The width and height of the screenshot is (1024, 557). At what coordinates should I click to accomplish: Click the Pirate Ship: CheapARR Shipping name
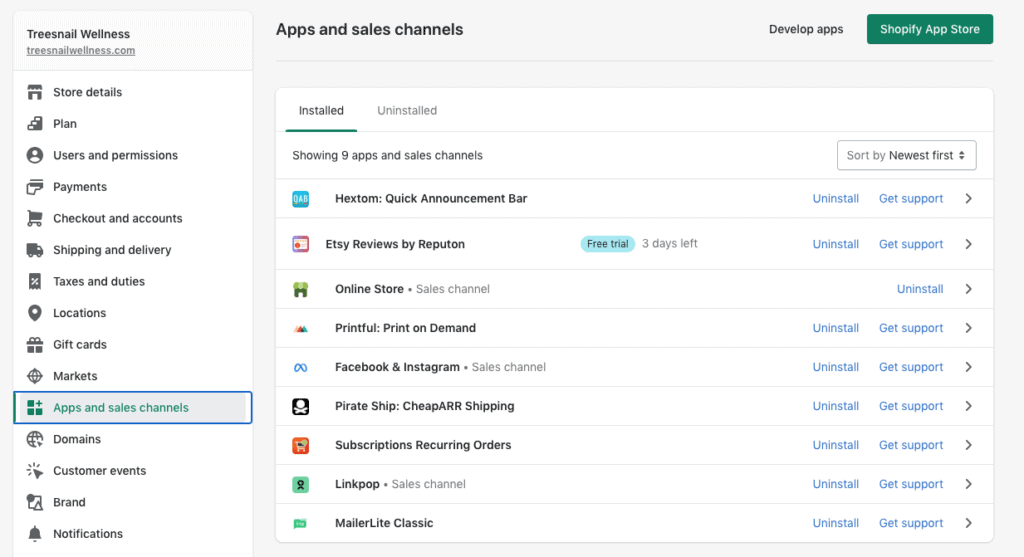[x=424, y=406]
